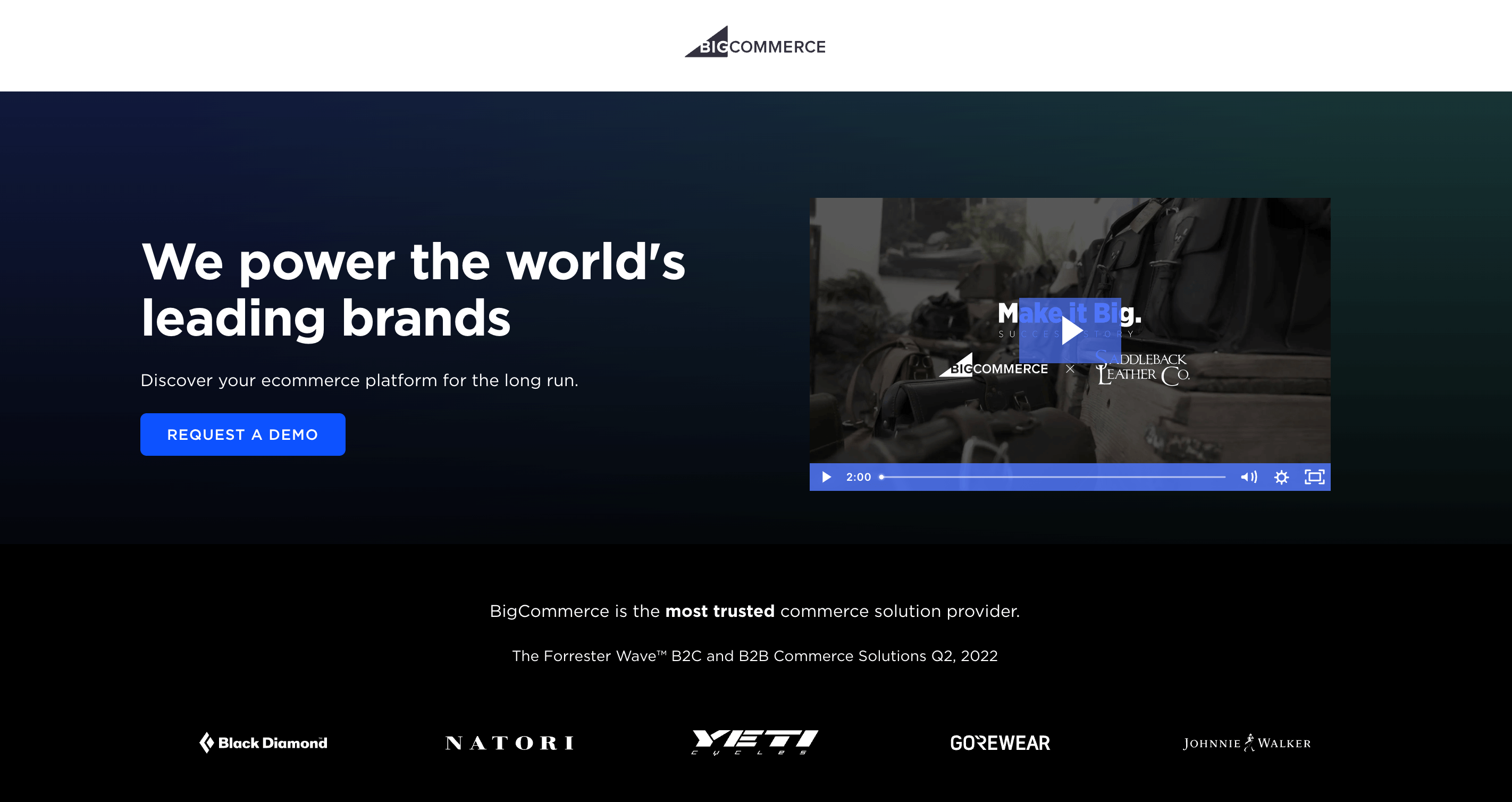Screen dimensions: 1512x802
Task: Click the Johnnie Walker brand logo
Action: coord(1247,743)
